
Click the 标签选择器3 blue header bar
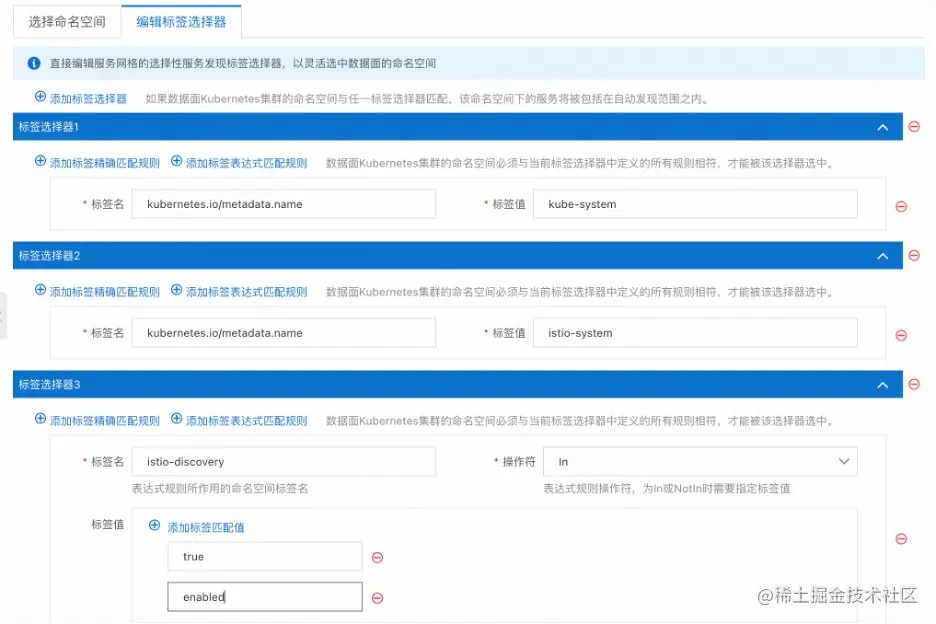coord(458,385)
